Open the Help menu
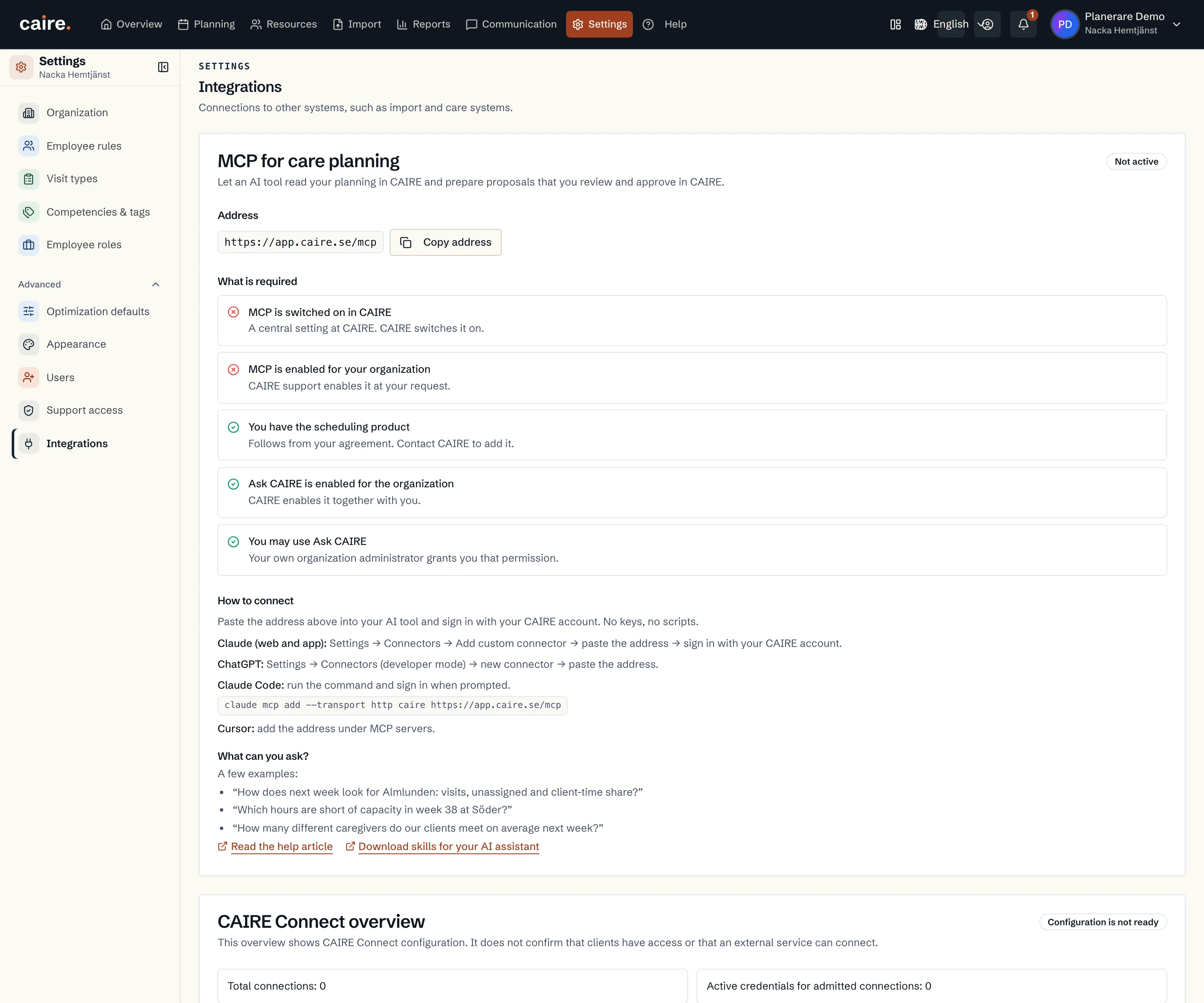1204x1003 pixels. click(x=664, y=24)
